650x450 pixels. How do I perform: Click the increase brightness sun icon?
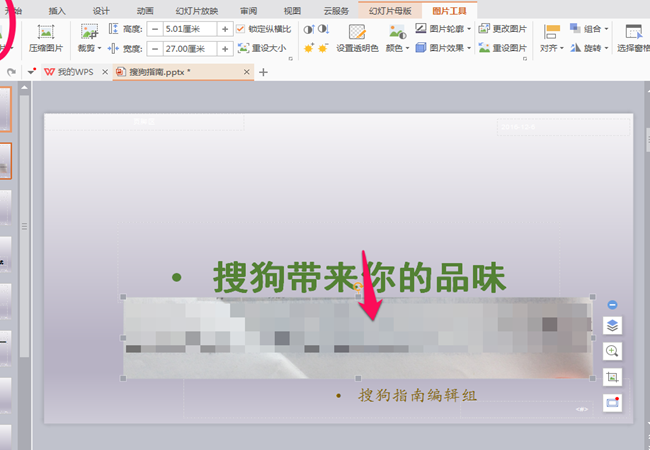pyautogui.click(x=309, y=48)
